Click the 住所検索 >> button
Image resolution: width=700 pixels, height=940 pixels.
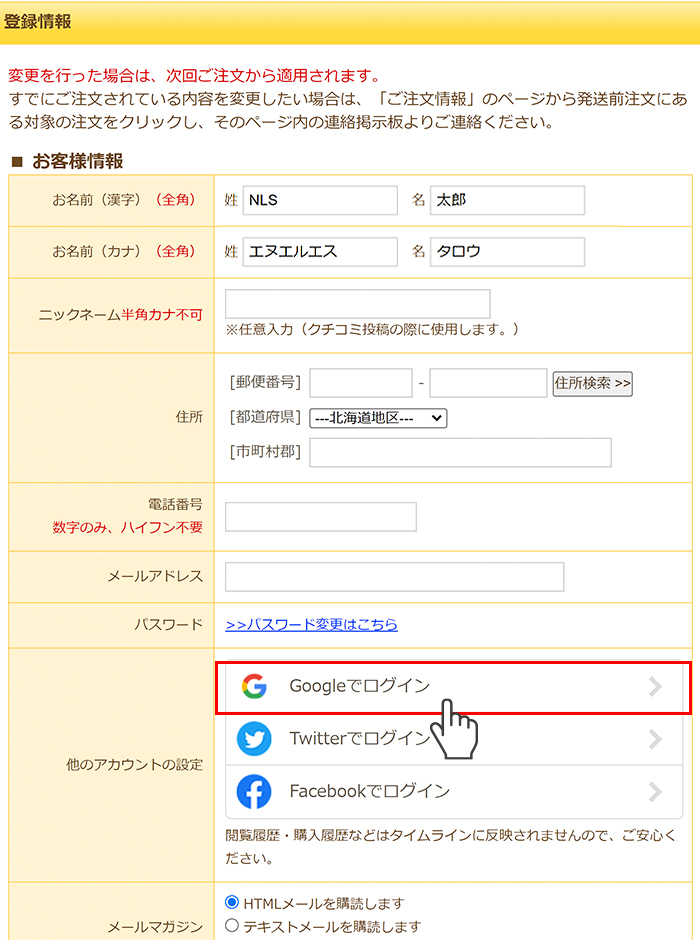pos(592,383)
